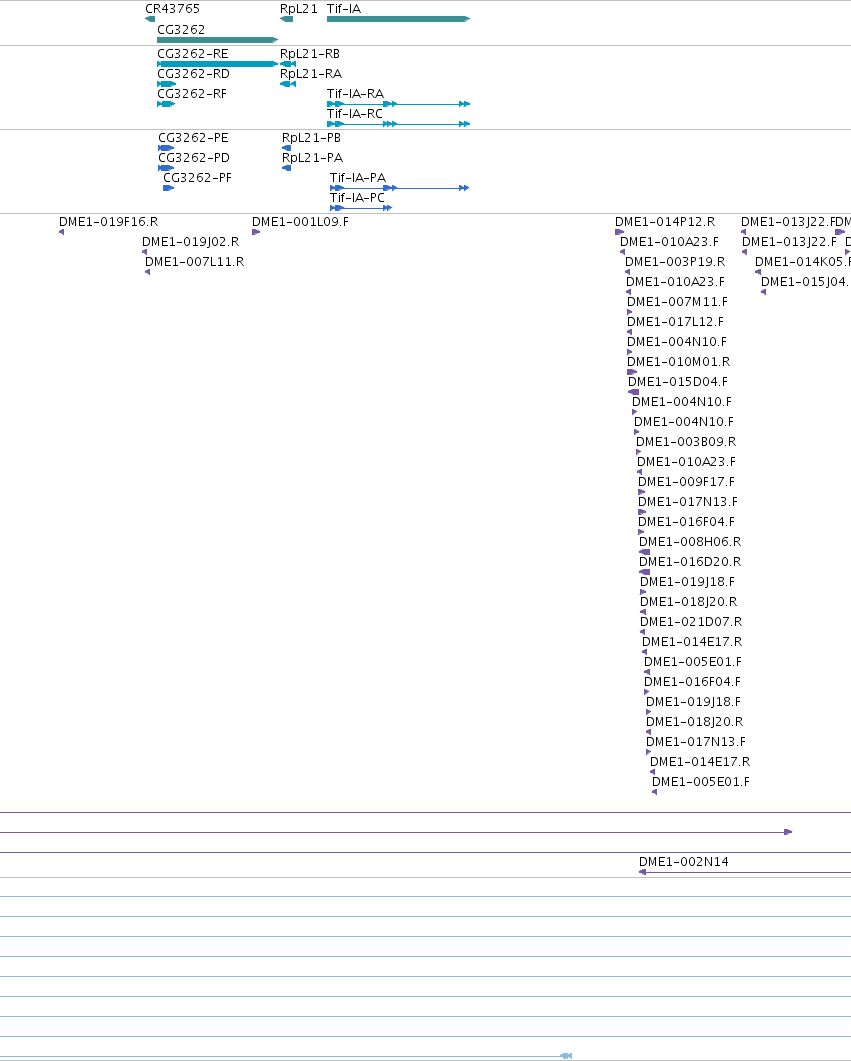Open the DME1-002N14 BAC label
Image resolution: width=851 pixels, height=1061 pixels.
coord(684,862)
